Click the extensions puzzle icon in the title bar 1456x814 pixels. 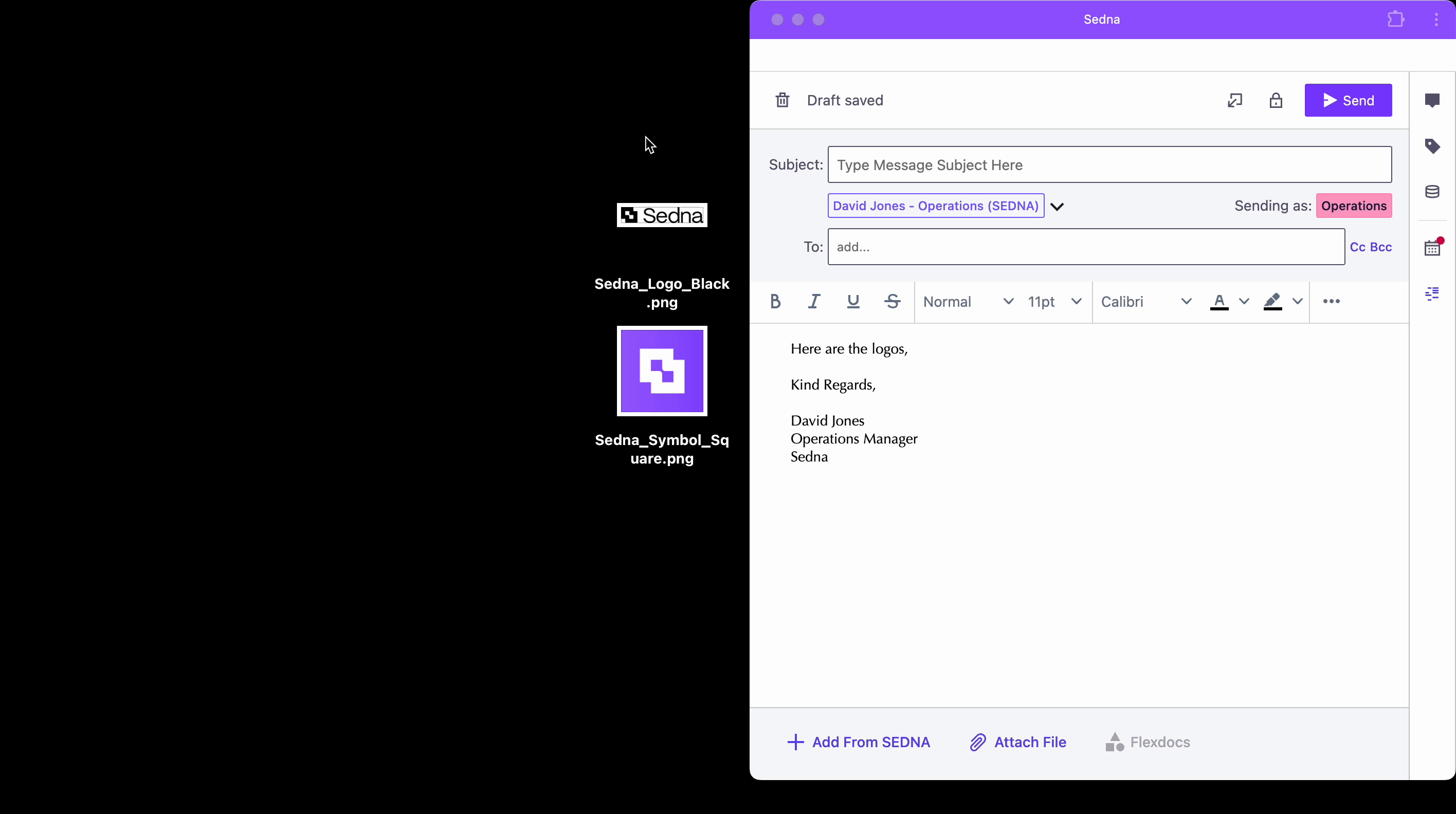point(1395,19)
